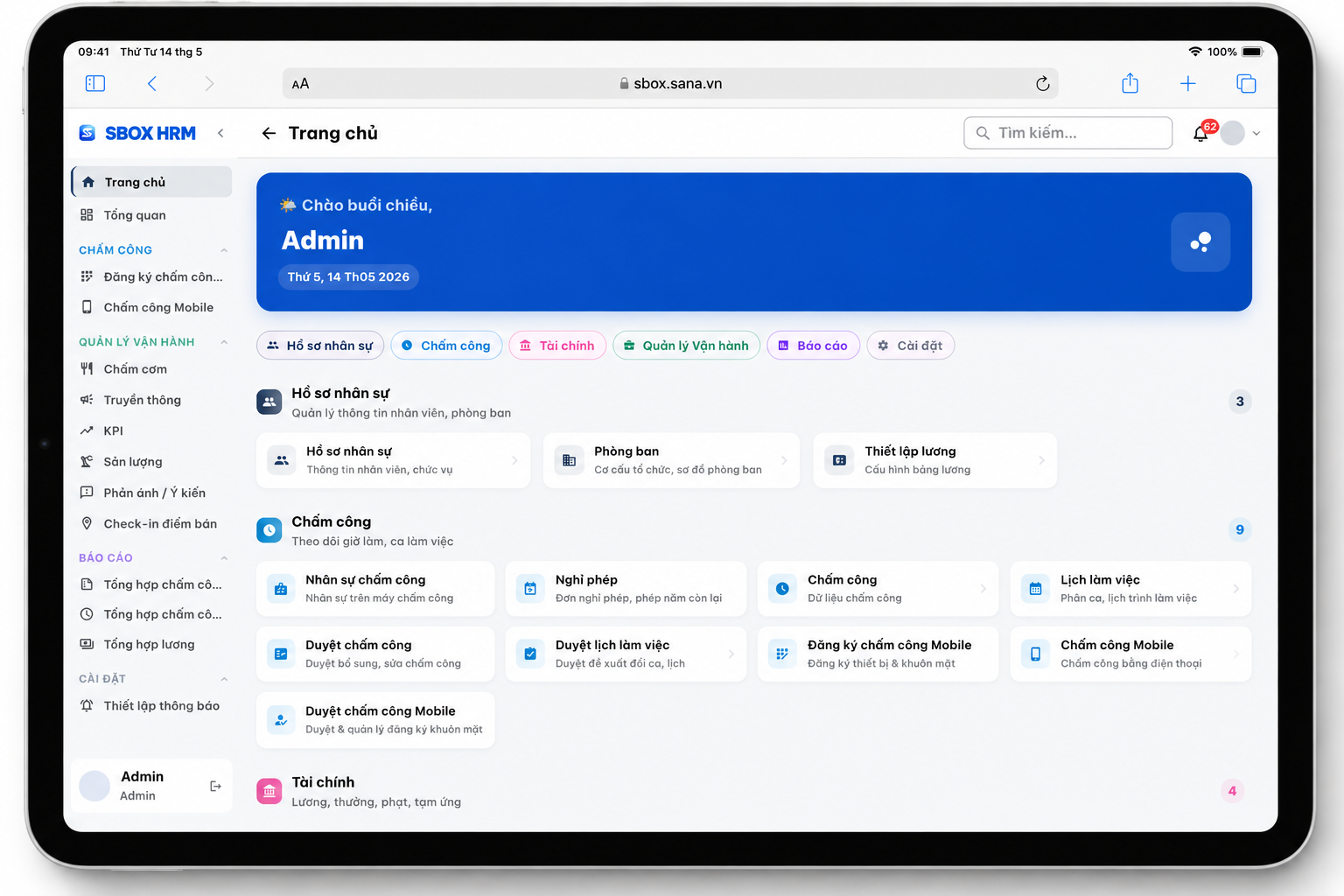This screenshot has width=1344, height=896.
Task: Collapse the CHẤM CÔNG sidebar section
Action: click(224, 250)
